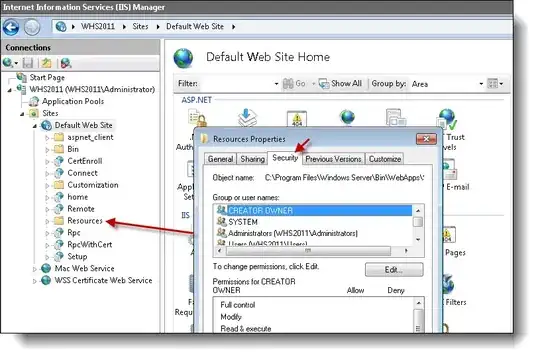Click the Edit... permissions button
This screenshot has height=360, width=540.
tap(394, 270)
